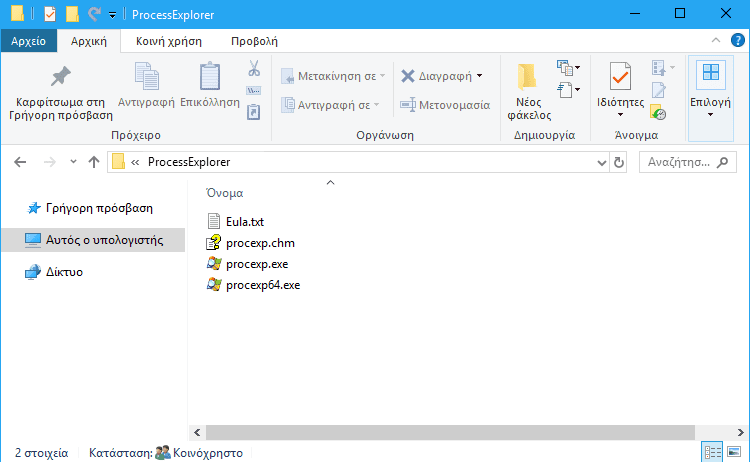
Task: Click Quick Access Toolbar new folder icon
Action: [72, 14]
